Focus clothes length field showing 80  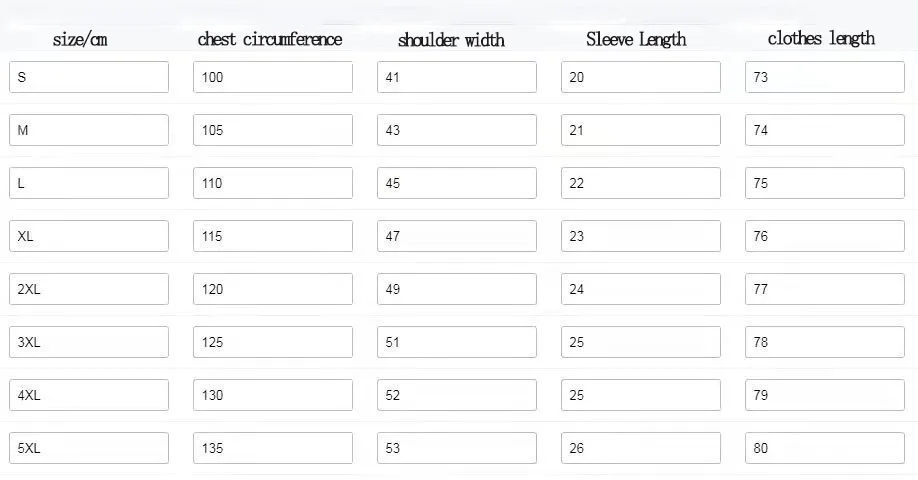click(x=824, y=448)
